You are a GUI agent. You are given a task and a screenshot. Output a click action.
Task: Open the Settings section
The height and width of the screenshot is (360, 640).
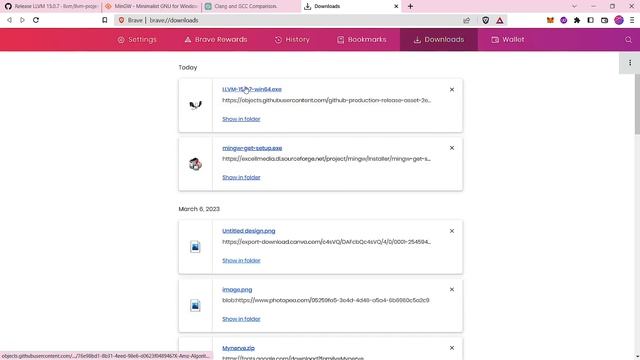pyautogui.click(x=137, y=40)
